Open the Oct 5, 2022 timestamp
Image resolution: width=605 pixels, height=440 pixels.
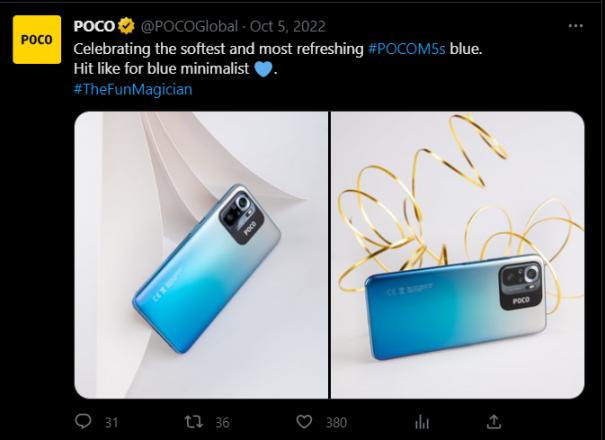288,27
